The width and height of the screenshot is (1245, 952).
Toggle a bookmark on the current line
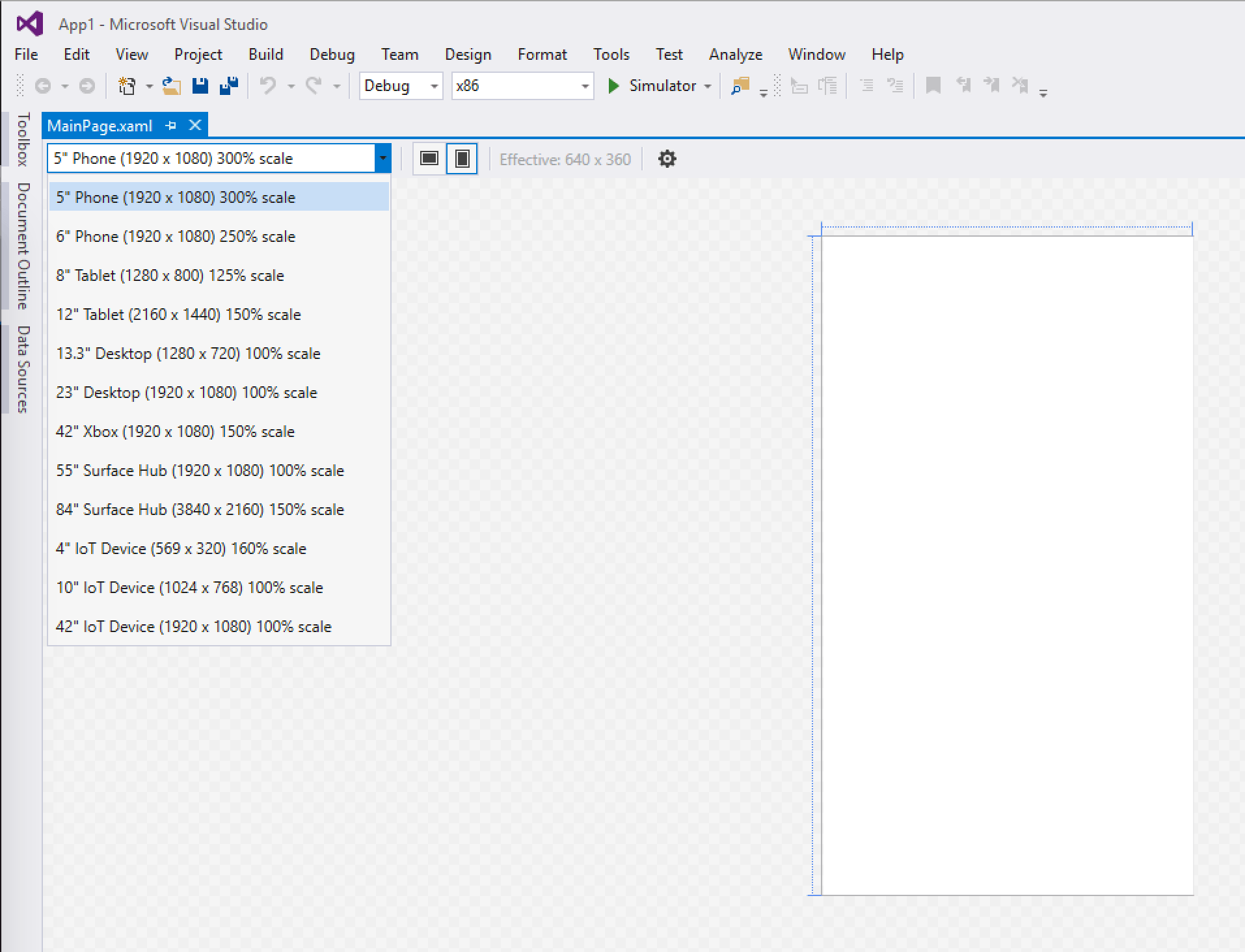tap(933, 85)
